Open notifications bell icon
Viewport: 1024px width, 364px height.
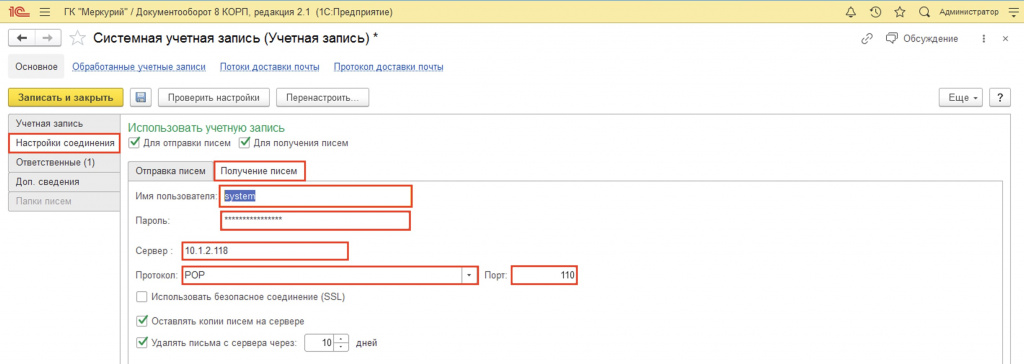tap(850, 12)
